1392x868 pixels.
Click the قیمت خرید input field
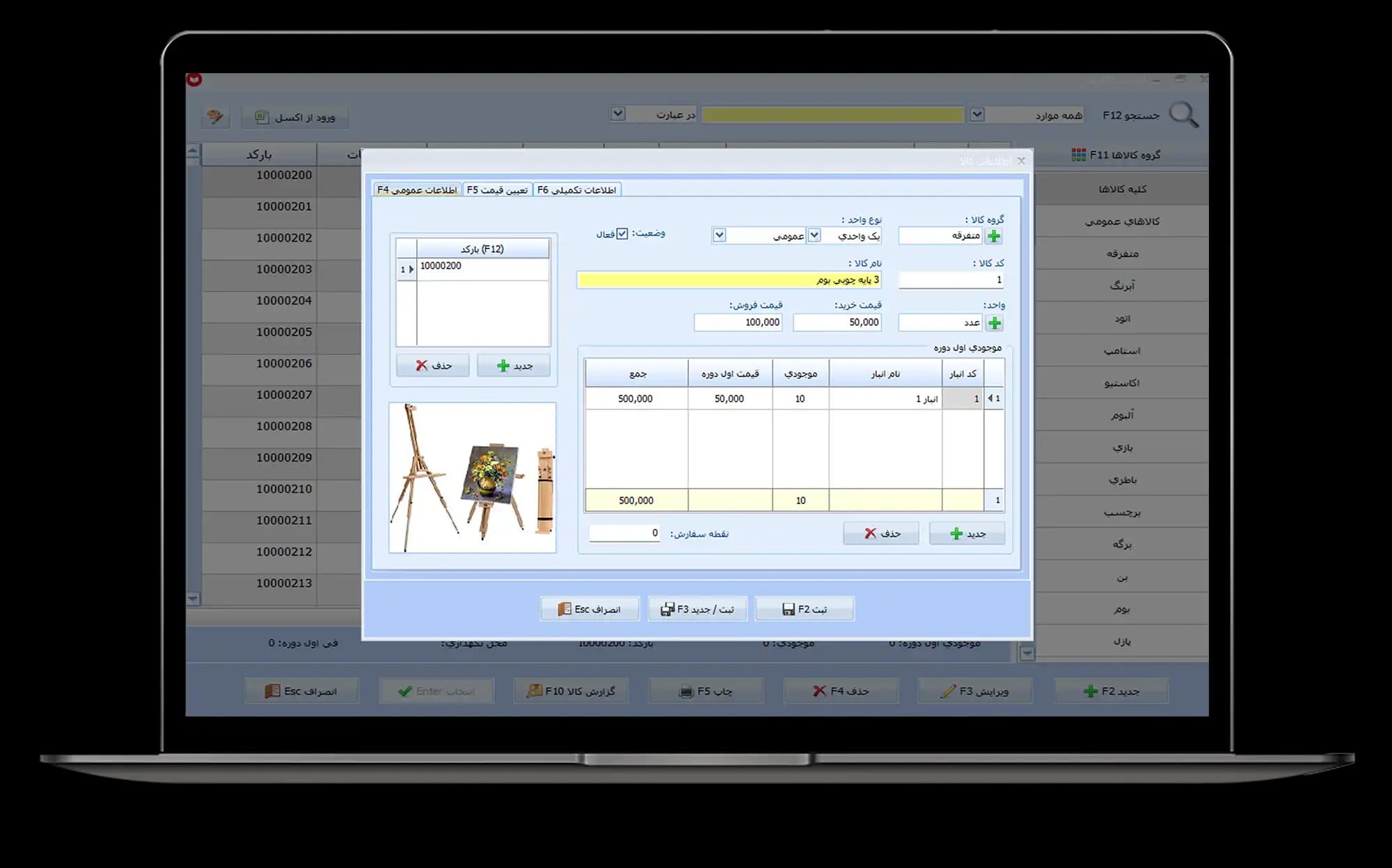point(837,322)
